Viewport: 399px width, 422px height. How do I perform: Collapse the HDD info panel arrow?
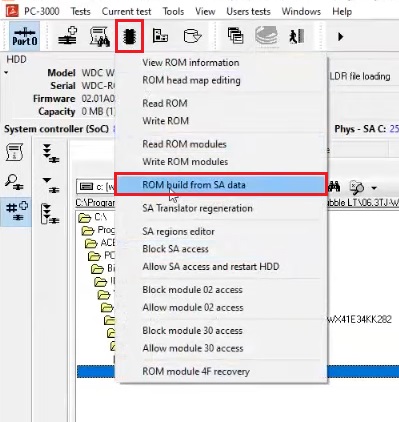click(x=6, y=72)
